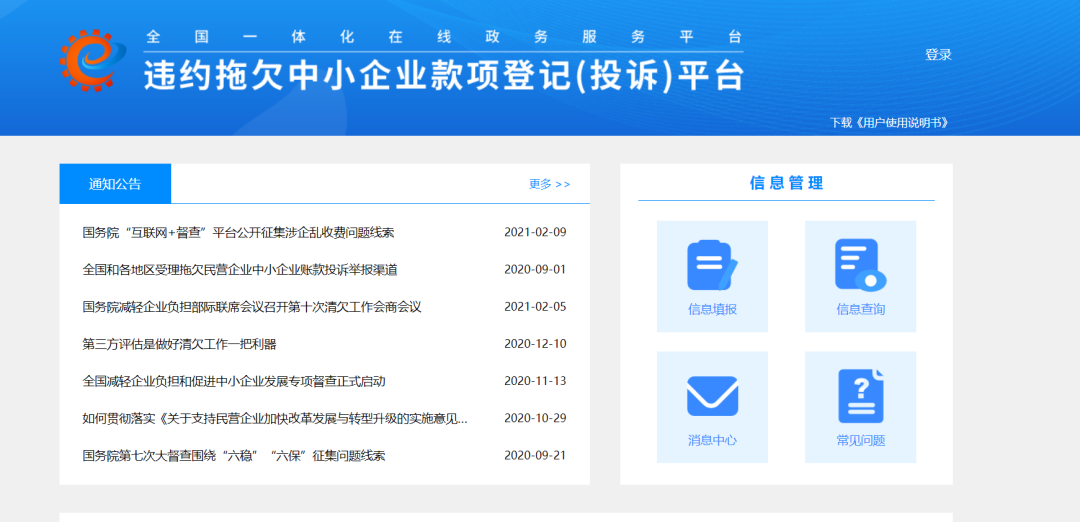The height and width of the screenshot is (522, 1080).
Task: Click the date 2020-12-10
Action: click(x=535, y=344)
